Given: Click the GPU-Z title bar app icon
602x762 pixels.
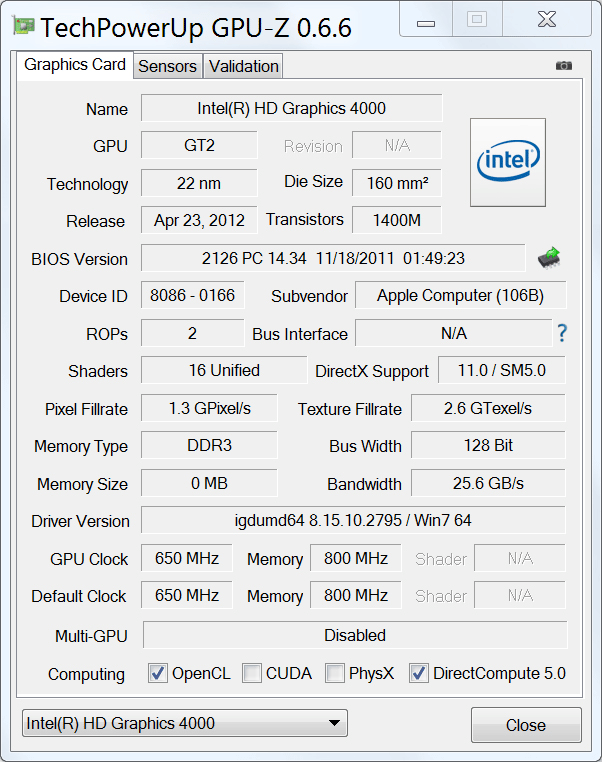Looking at the screenshot, I should click(x=23, y=25).
